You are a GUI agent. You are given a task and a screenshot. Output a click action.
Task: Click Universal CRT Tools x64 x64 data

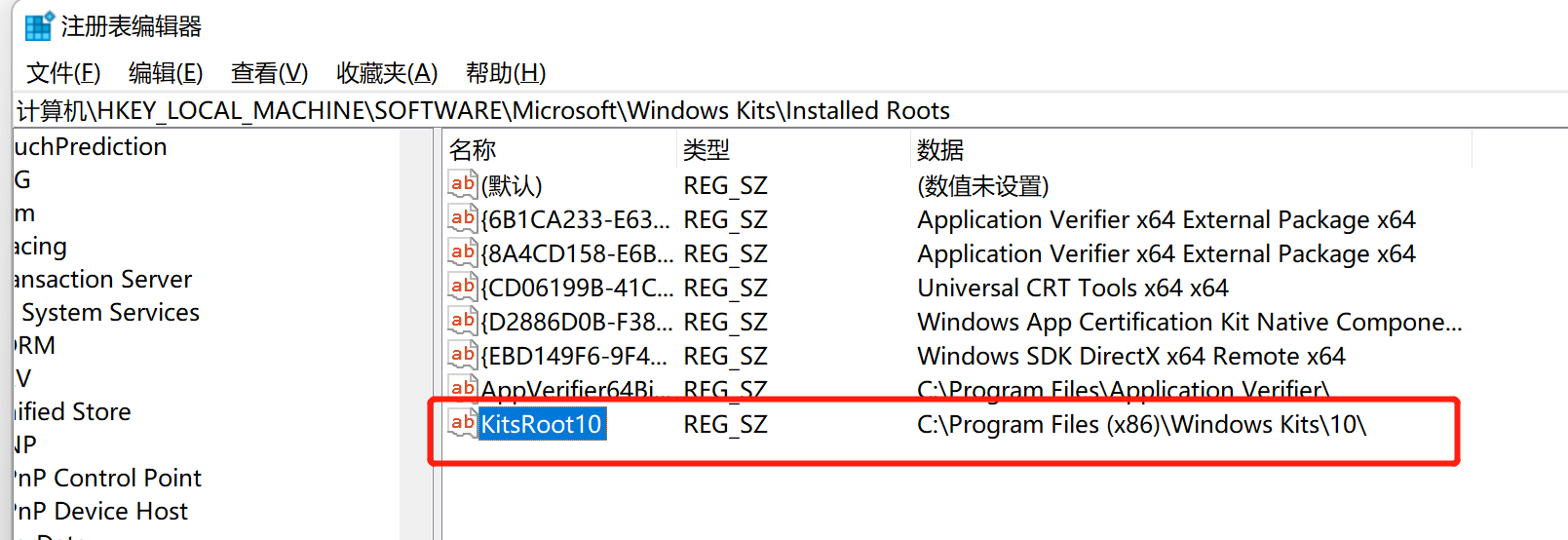(x=1073, y=288)
